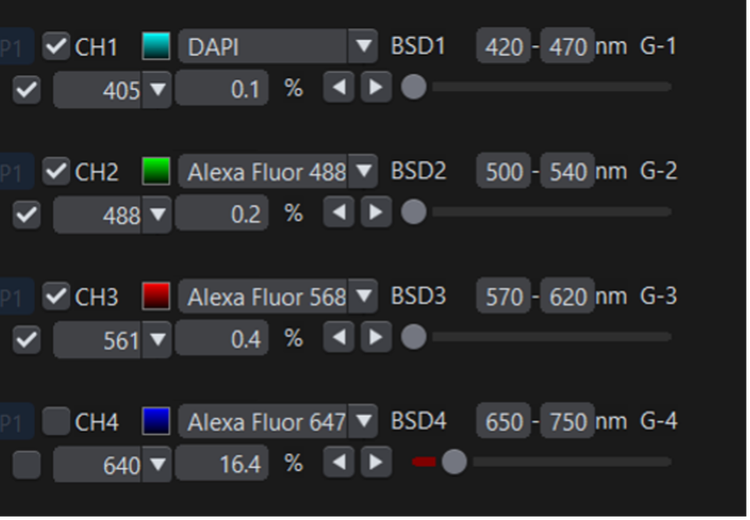The height and width of the screenshot is (520, 750).
Task: Click the 0.4 percent laser power field
Action: pyautogui.click(x=221, y=339)
